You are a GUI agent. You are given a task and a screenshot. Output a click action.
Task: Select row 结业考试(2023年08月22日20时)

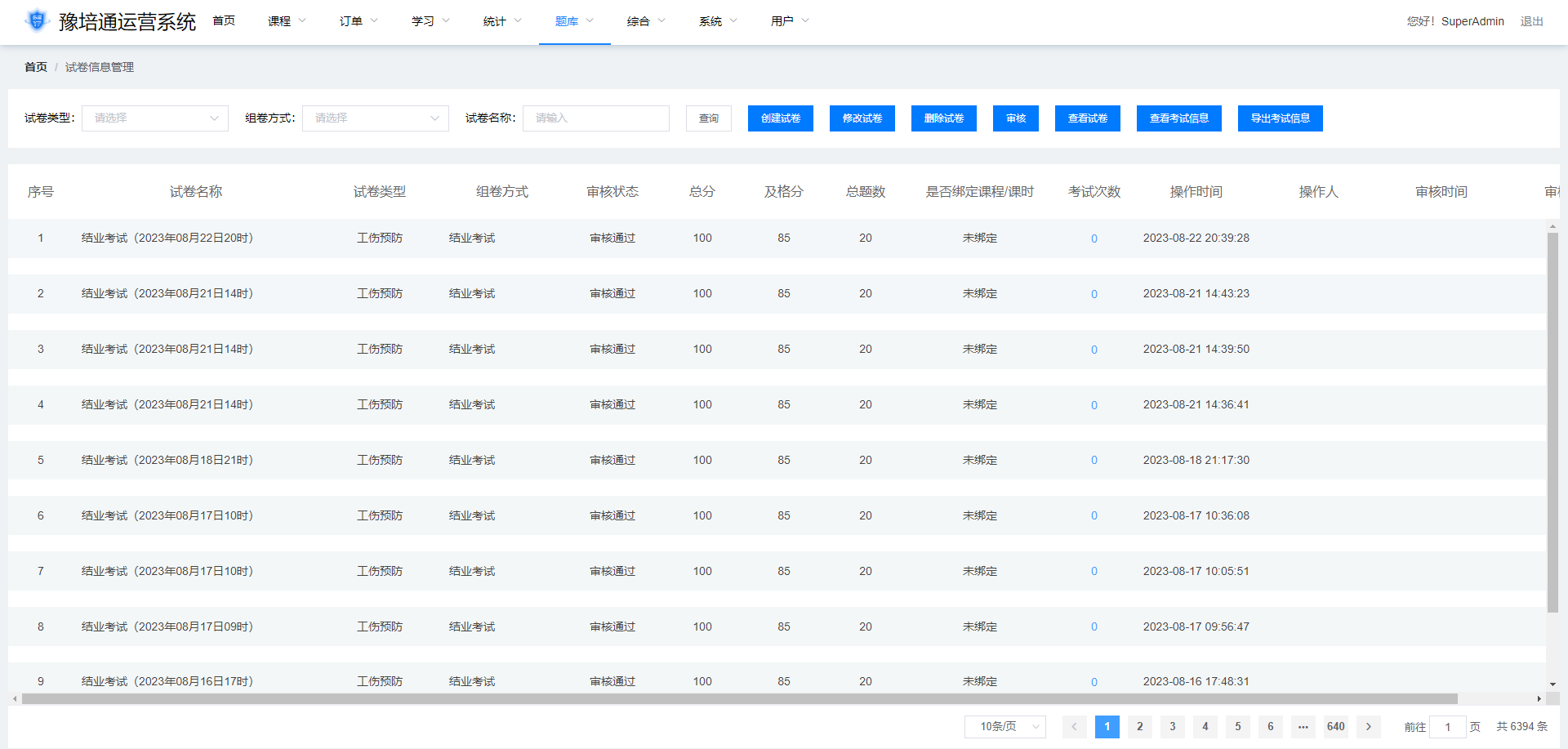[776, 238]
